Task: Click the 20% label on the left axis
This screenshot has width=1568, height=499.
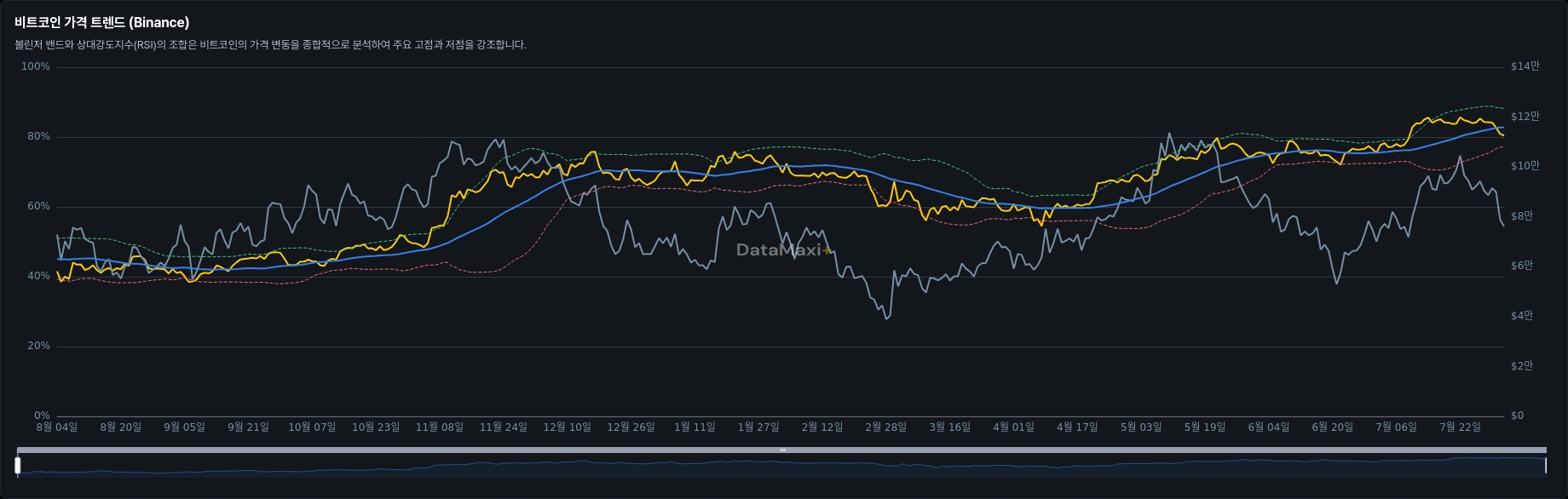Action: click(x=39, y=346)
